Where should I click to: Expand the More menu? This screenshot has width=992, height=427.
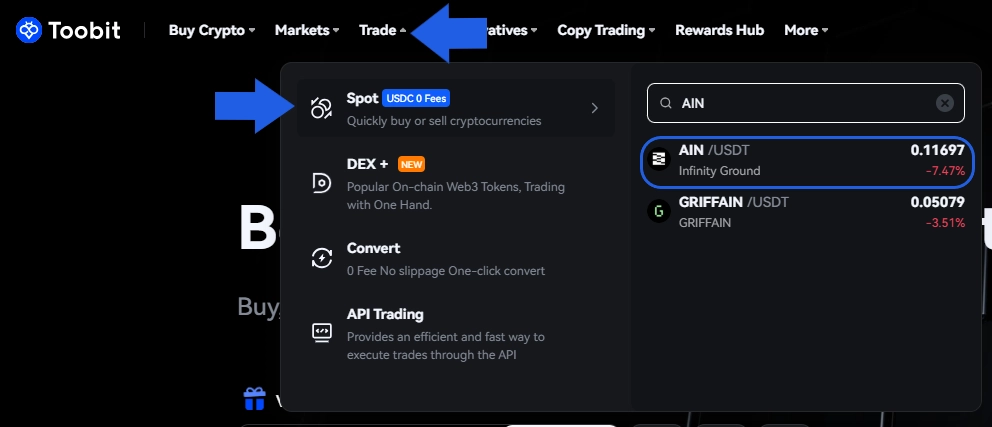point(805,30)
